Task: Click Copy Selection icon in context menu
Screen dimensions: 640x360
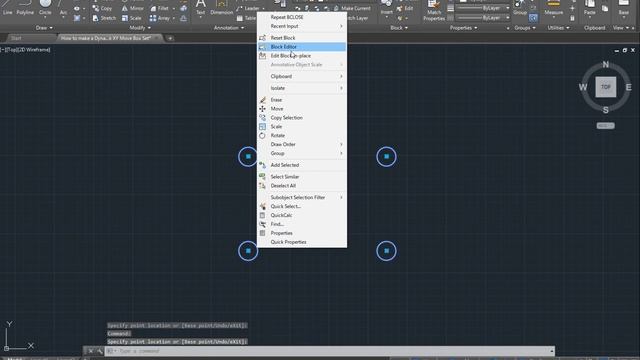Action: 262,118
